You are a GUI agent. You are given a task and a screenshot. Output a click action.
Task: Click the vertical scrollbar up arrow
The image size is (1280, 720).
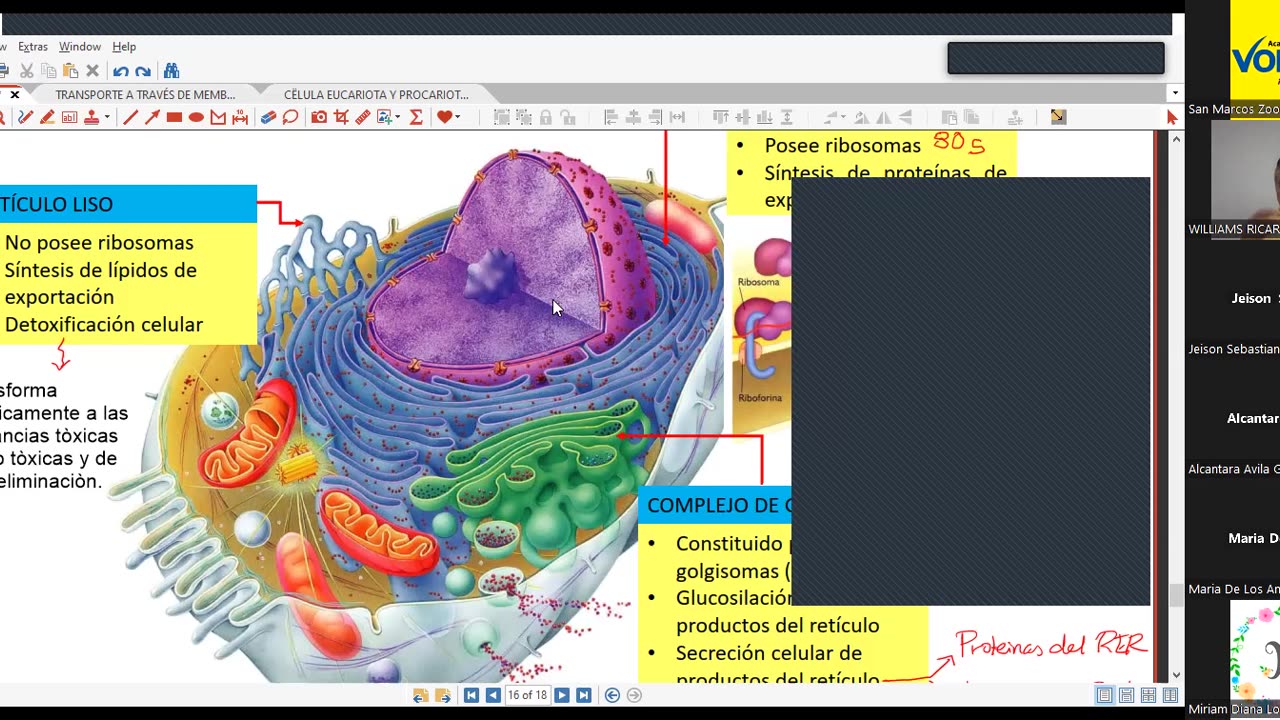tap(1176, 139)
